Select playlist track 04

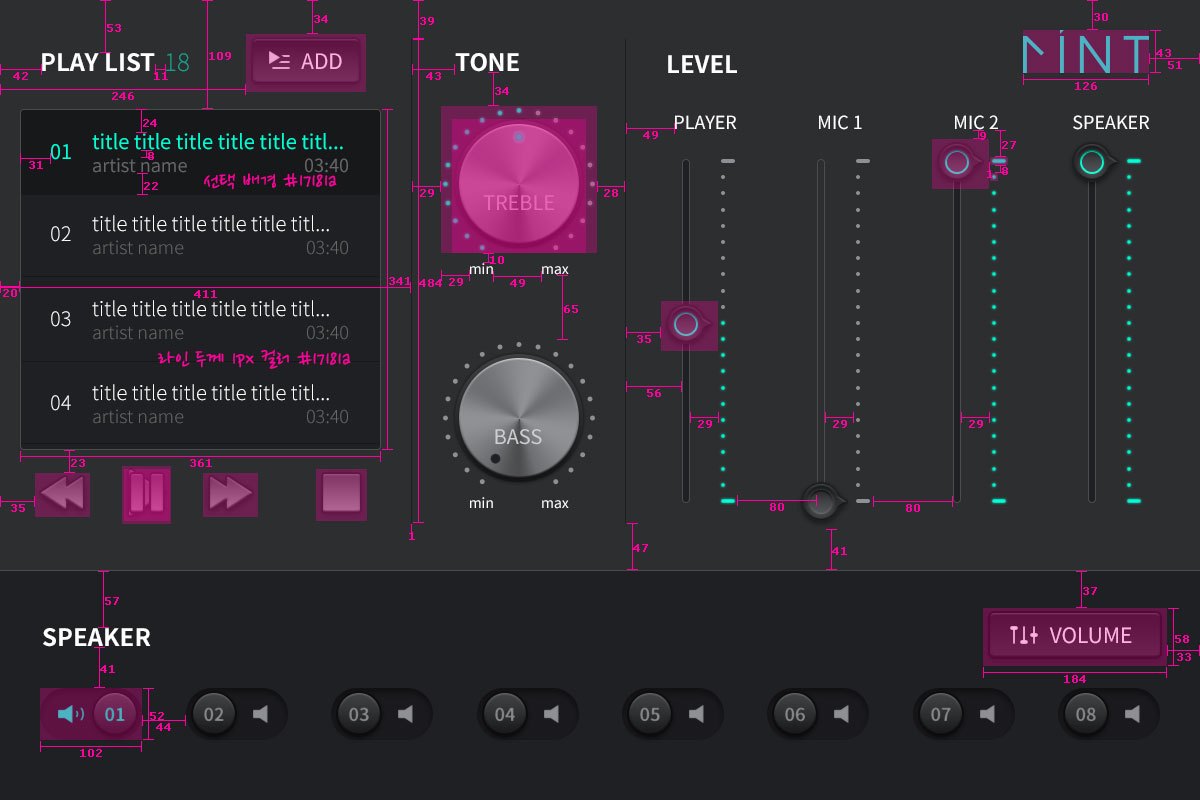(x=200, y=404)
